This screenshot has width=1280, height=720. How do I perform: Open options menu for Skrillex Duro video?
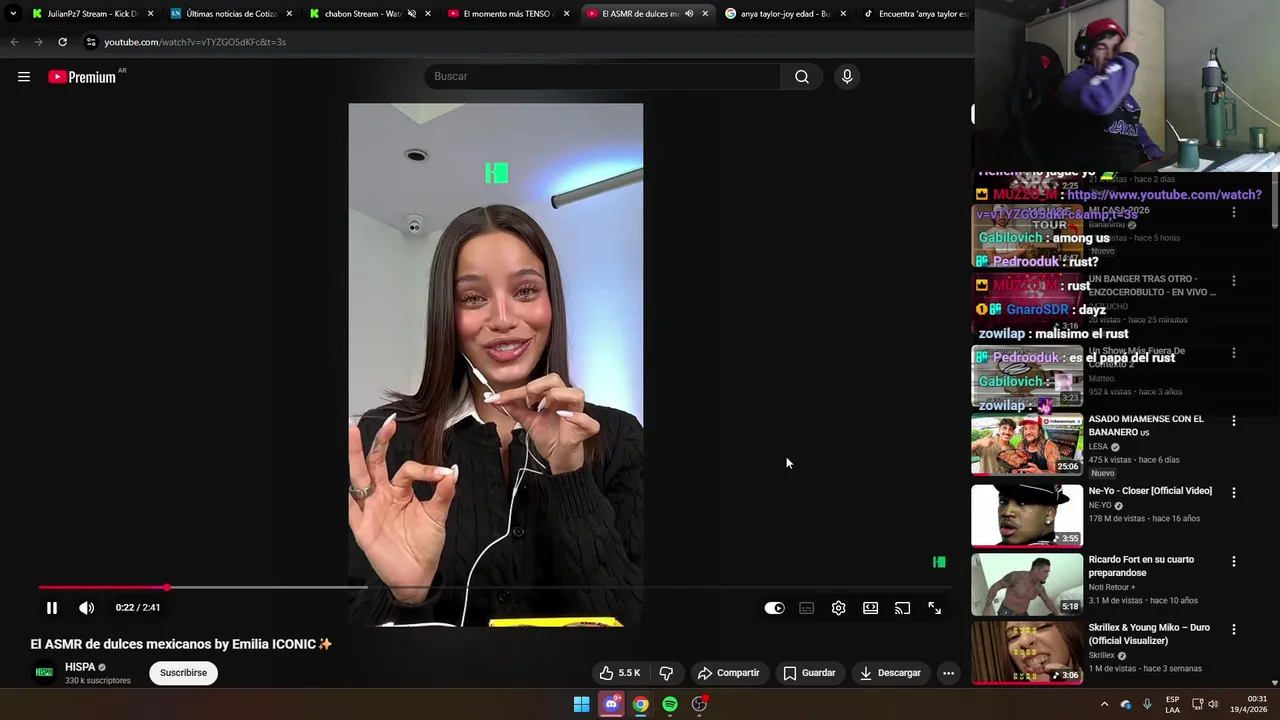tap(1233, 630)
